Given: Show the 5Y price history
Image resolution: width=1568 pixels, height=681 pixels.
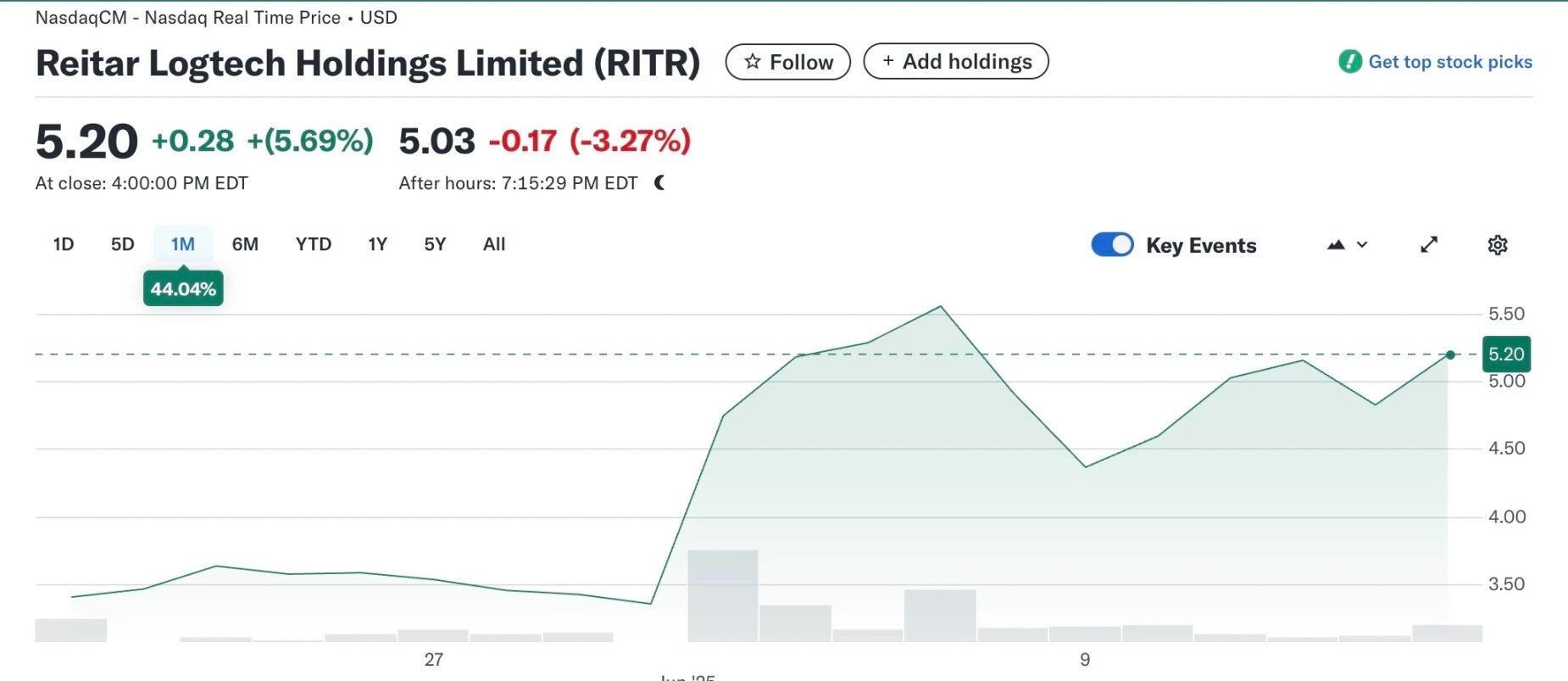Looking at the screenshot, I should pyautogui.click(x=435, y=244).
